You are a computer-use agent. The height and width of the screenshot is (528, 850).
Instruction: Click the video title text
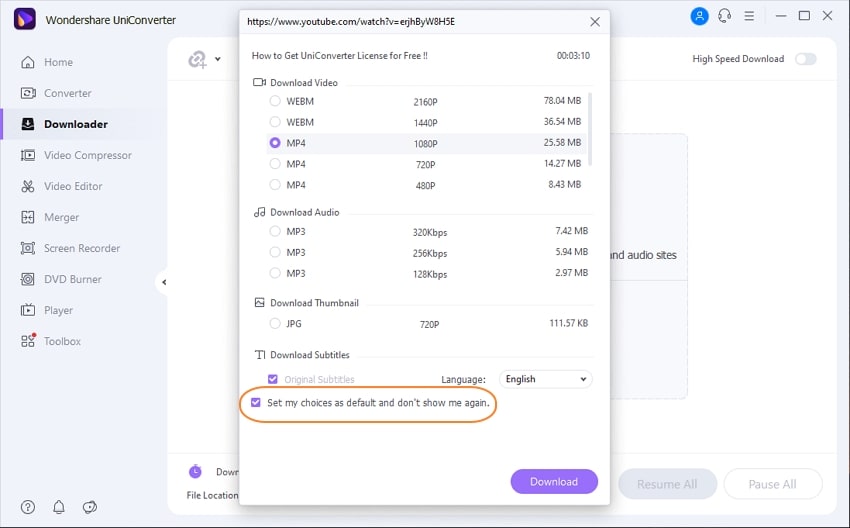pyautogui.click(x=339, y=55)
